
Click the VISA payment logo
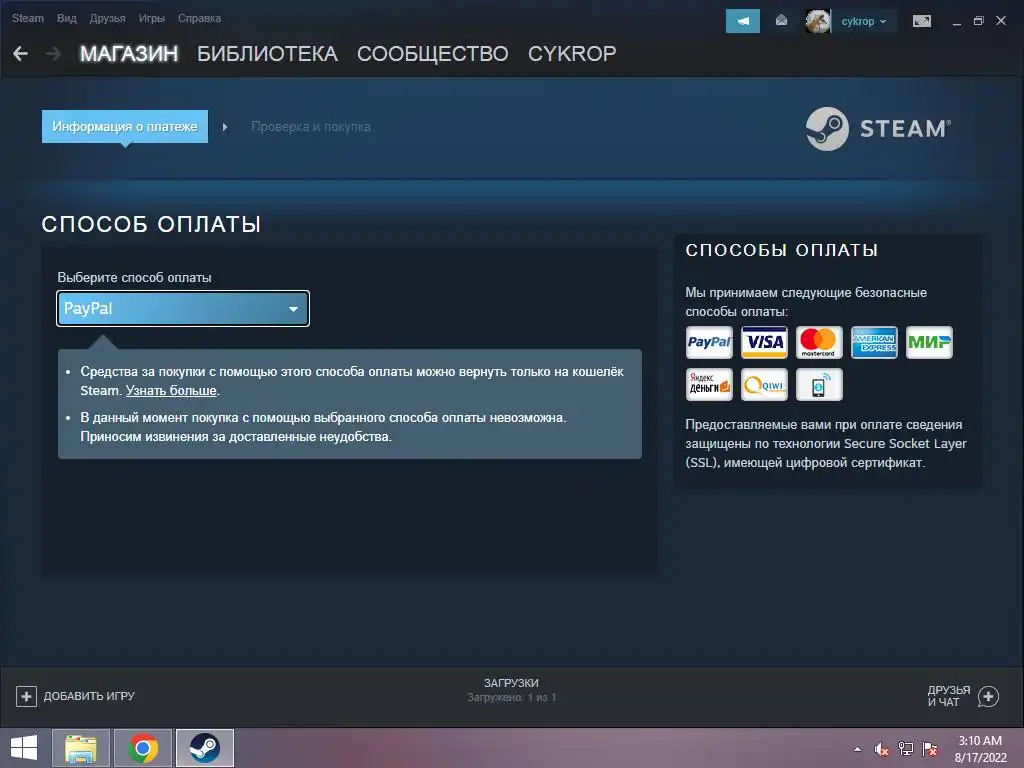pyautogui.click(x=764, y=342)
